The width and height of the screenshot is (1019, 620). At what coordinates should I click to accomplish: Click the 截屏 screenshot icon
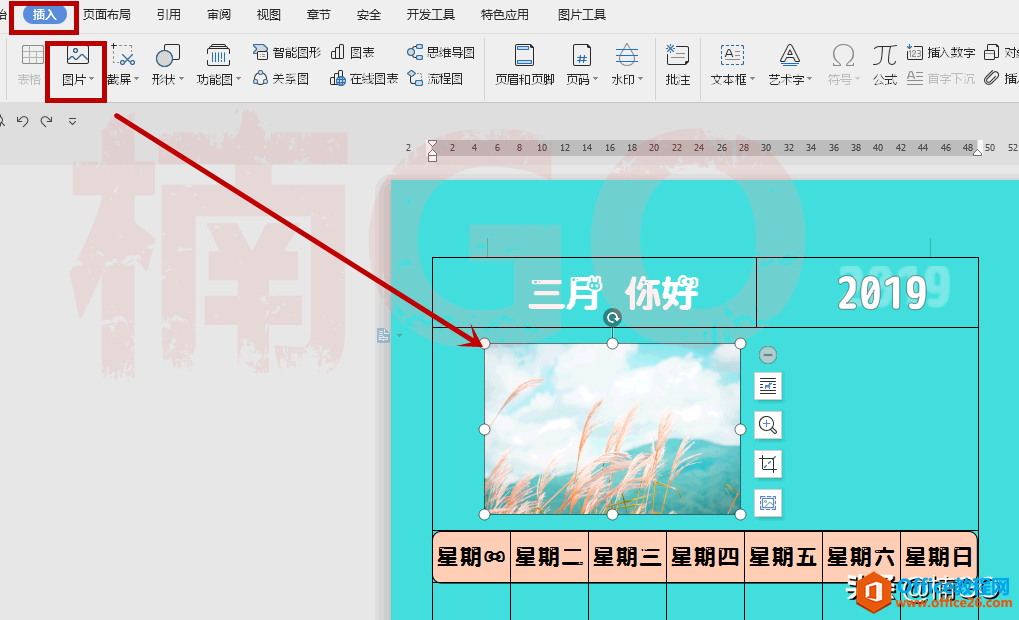click(x=122, y=56)
